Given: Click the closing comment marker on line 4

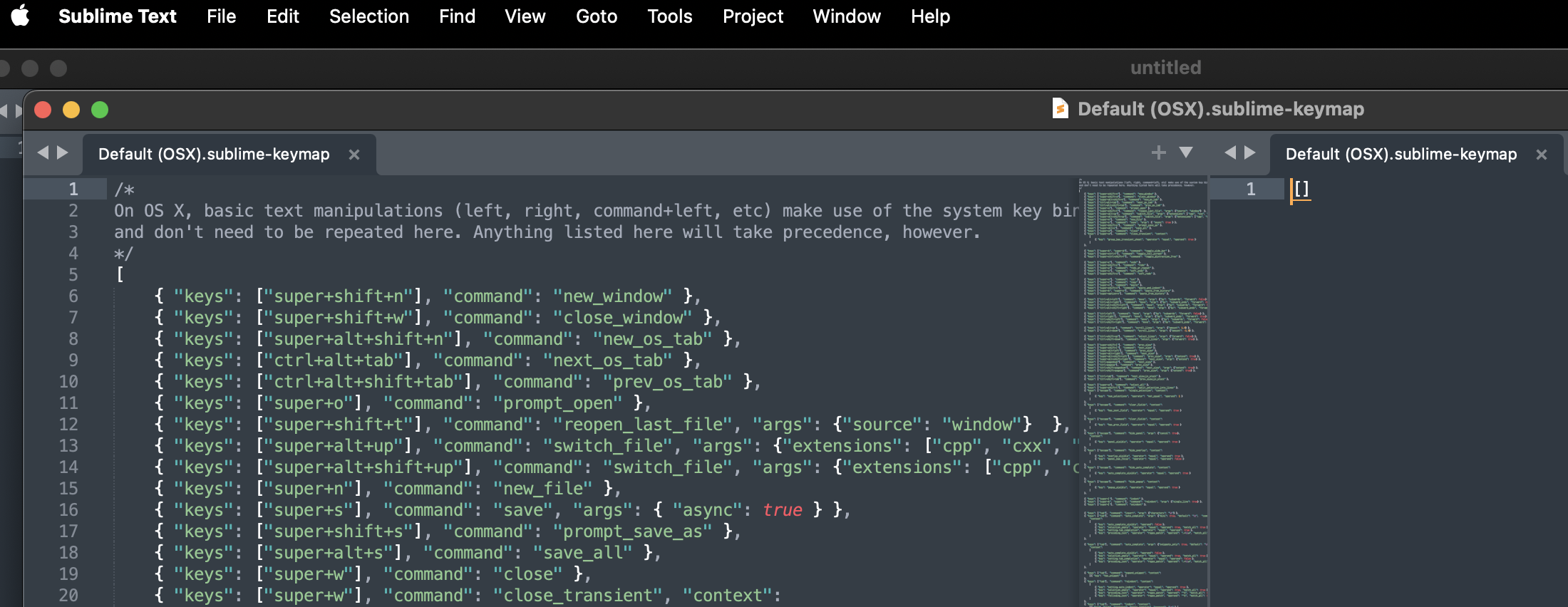Looking at the screenshot, I should (x=124, y=254).
